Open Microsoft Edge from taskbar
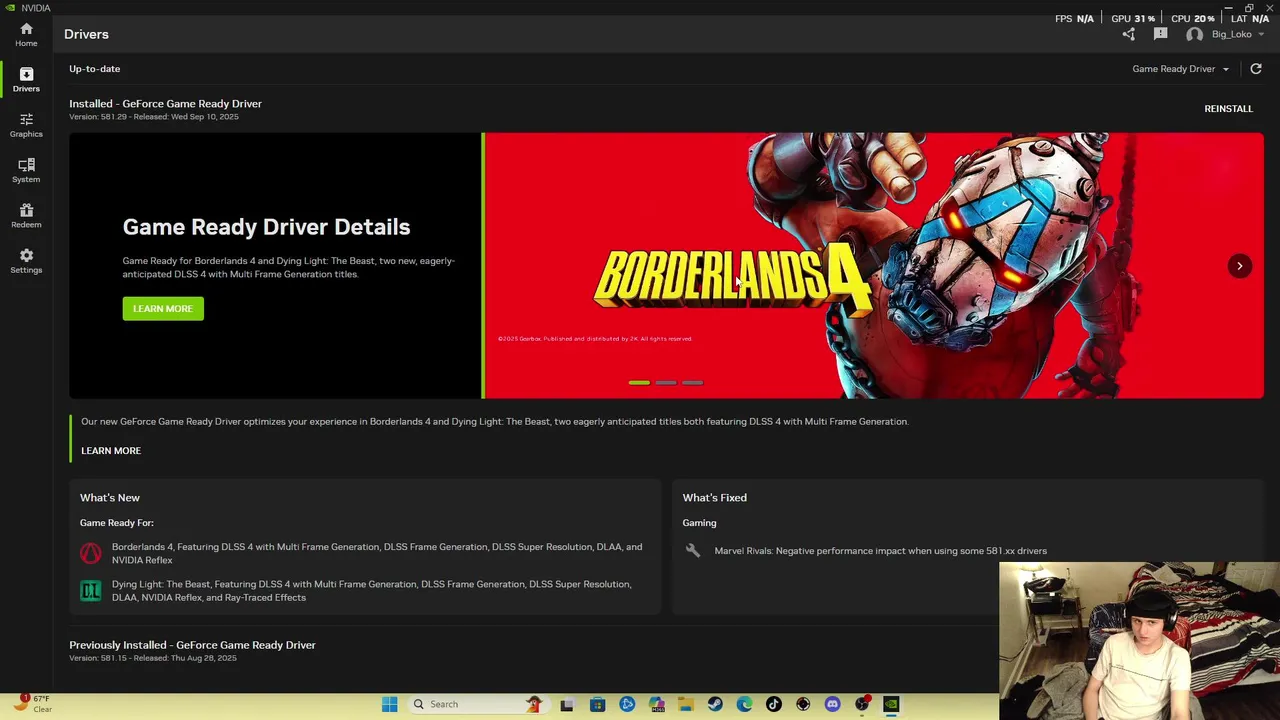1280x720 pixels. point(744,704)
